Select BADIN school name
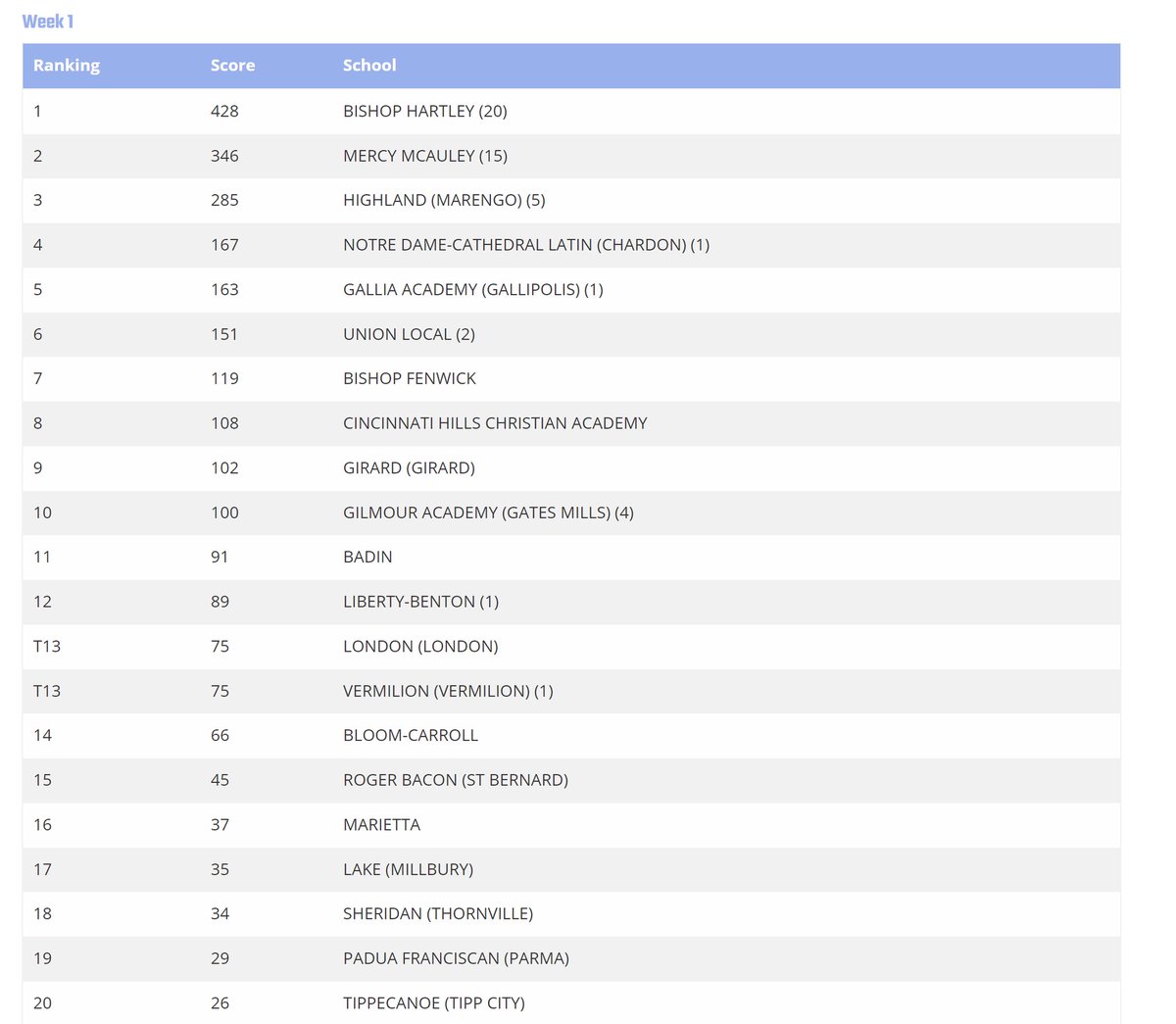The image size is (1176, 1024). (x=367, y=557)
